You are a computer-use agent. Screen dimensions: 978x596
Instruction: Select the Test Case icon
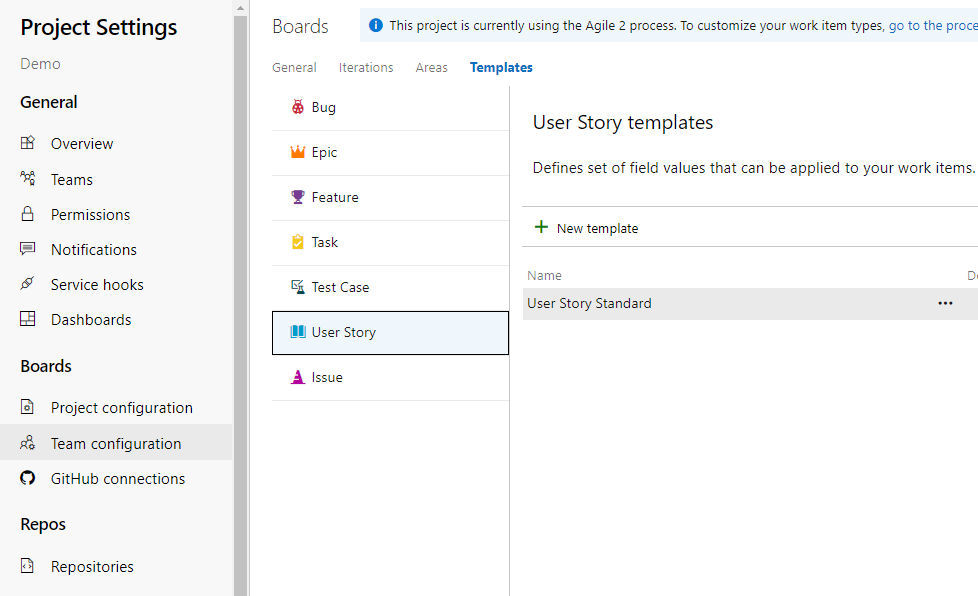298,287
